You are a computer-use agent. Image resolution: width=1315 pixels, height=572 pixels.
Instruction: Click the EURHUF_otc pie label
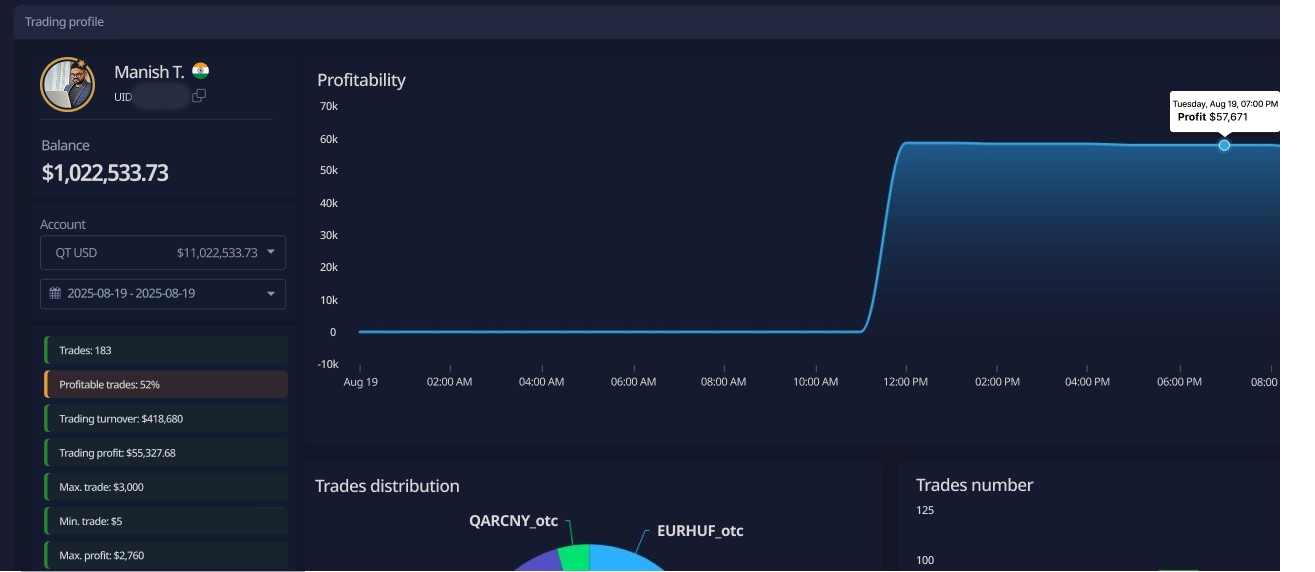pyautogui.click(x=700, y=531)
